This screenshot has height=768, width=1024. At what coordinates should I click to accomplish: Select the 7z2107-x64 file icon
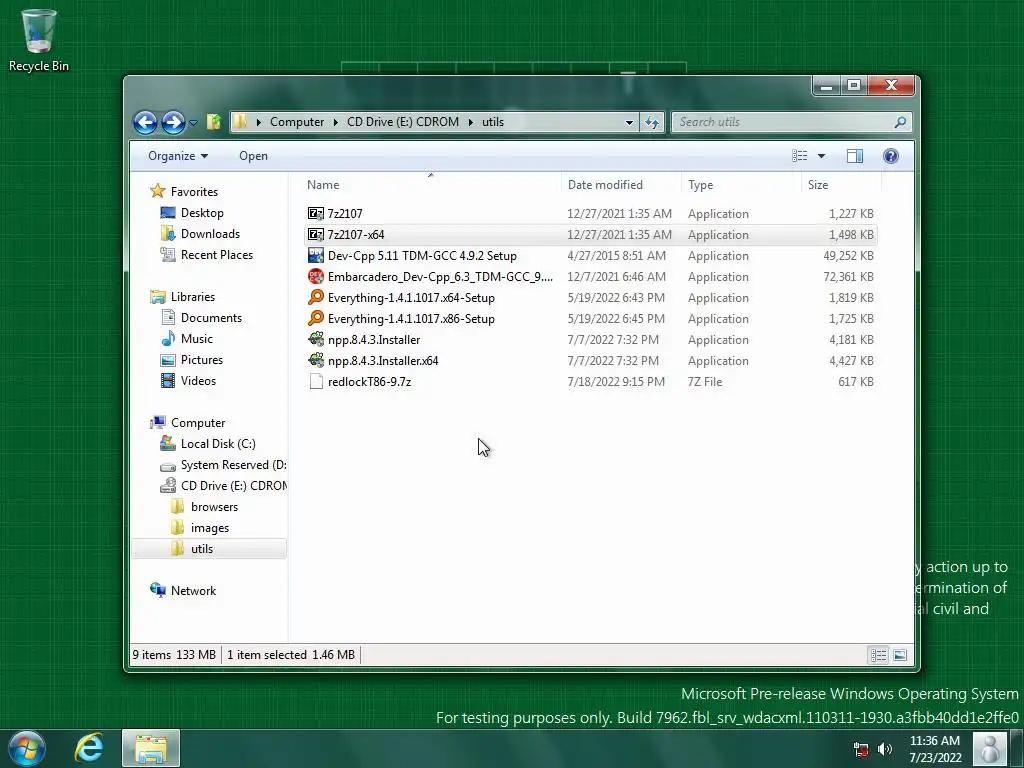pyautogui.click(x=315, y=234)
